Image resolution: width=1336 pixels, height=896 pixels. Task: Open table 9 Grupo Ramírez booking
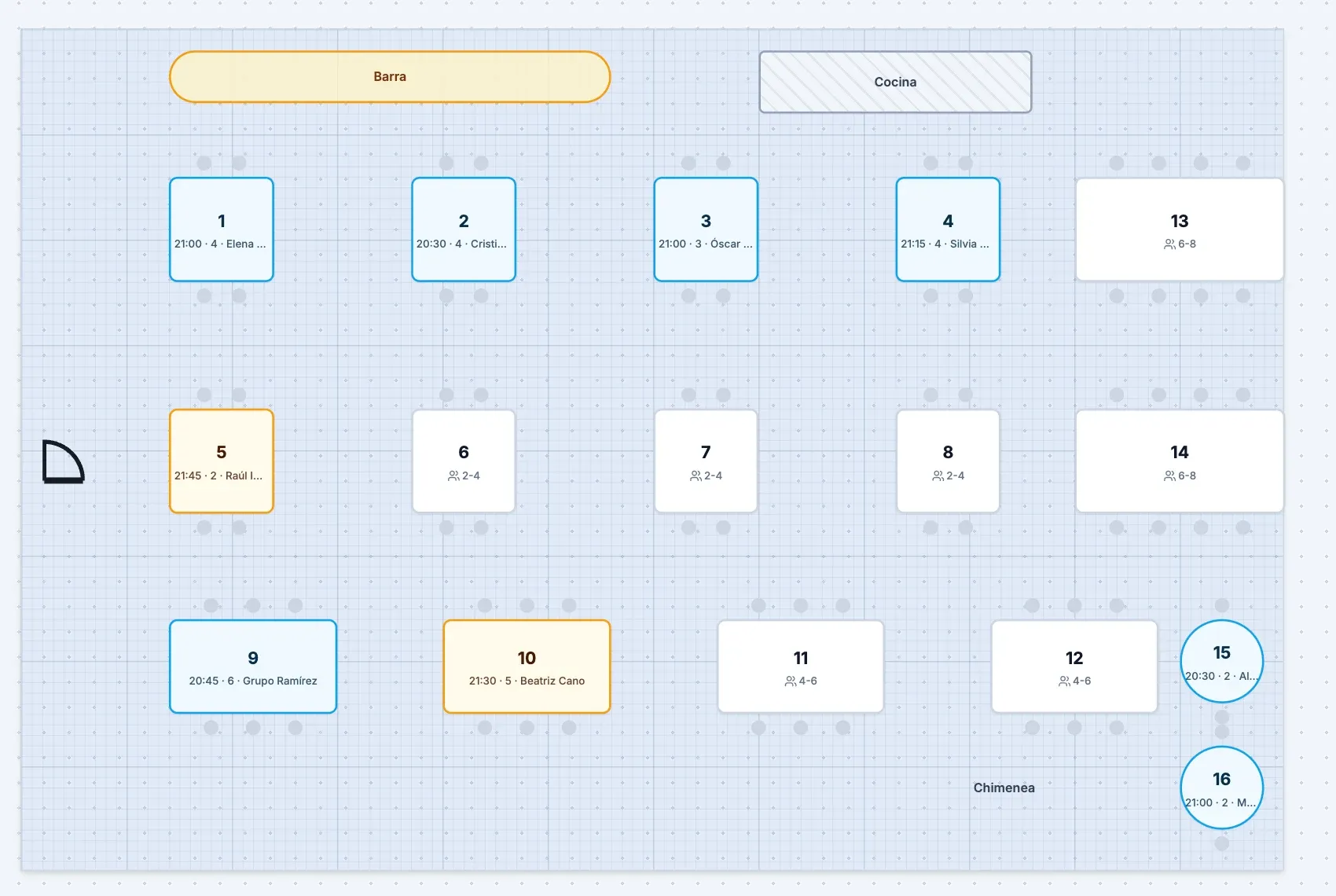[253, 666]
